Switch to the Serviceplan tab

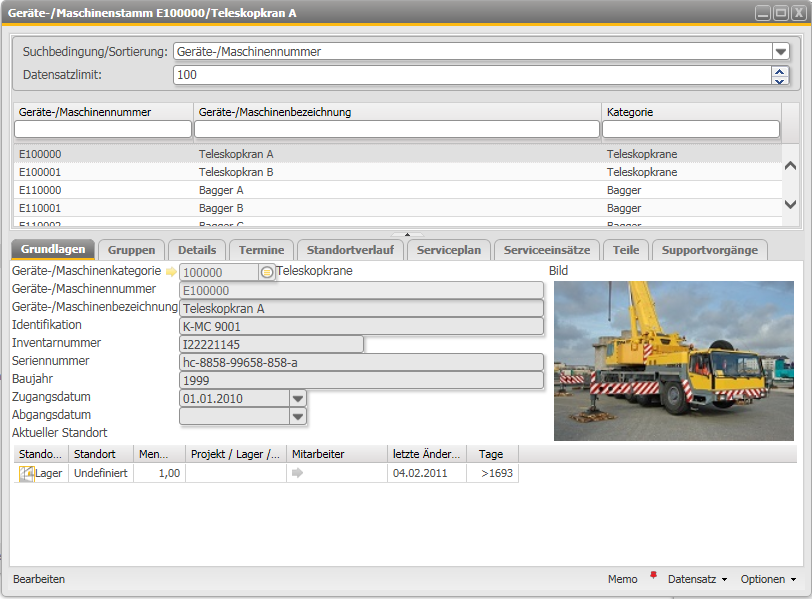coord(449,249)
